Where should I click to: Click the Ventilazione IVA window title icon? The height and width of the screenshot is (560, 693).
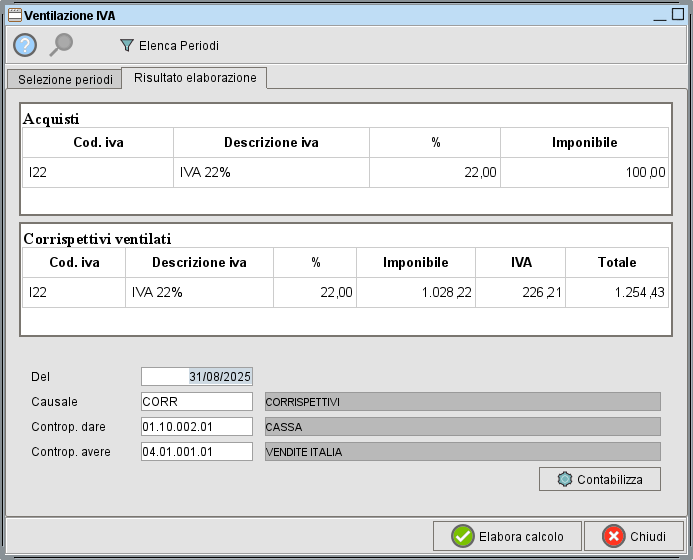point(15,15)
